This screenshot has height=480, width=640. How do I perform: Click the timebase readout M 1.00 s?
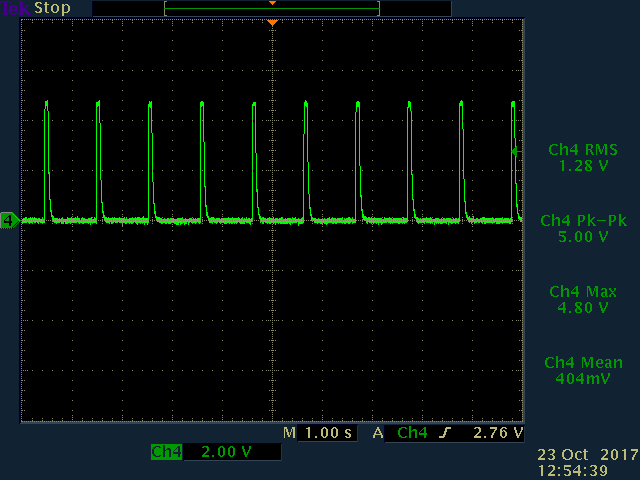coord(320,433)
